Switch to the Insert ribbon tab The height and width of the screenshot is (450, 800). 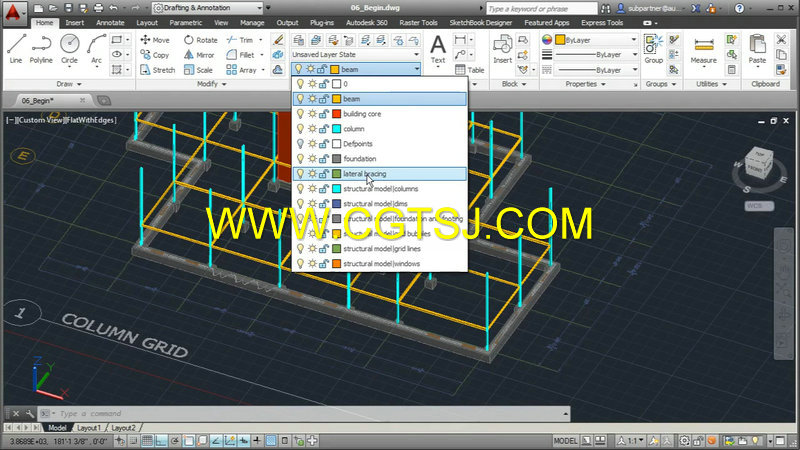tap(74, 23)
